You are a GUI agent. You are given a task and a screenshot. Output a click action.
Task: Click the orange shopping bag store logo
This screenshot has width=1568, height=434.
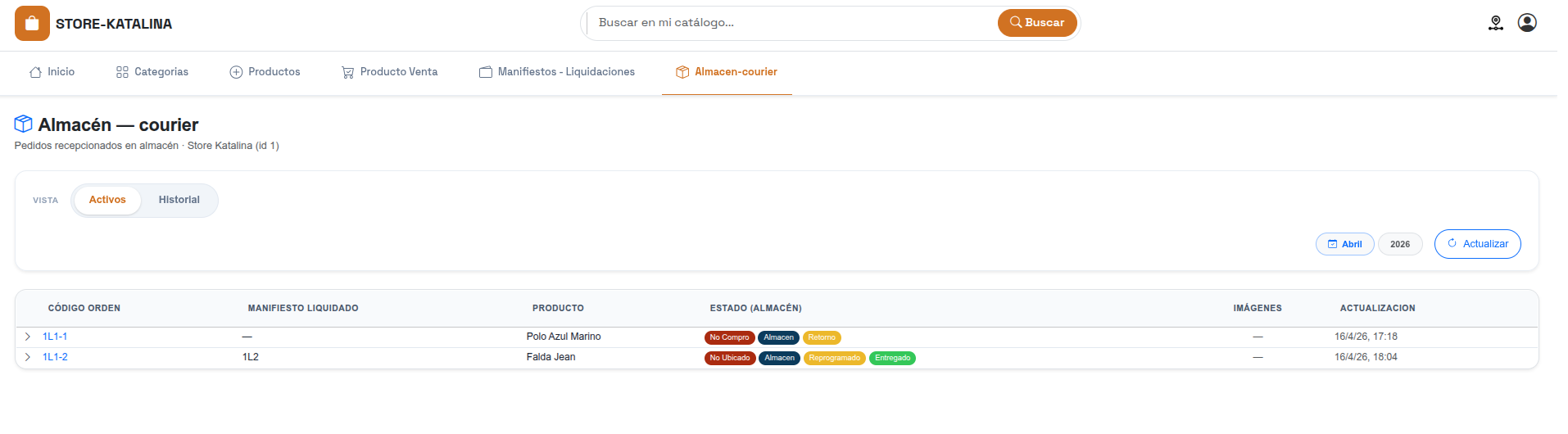pyautogui.click(x=32, y=24)
